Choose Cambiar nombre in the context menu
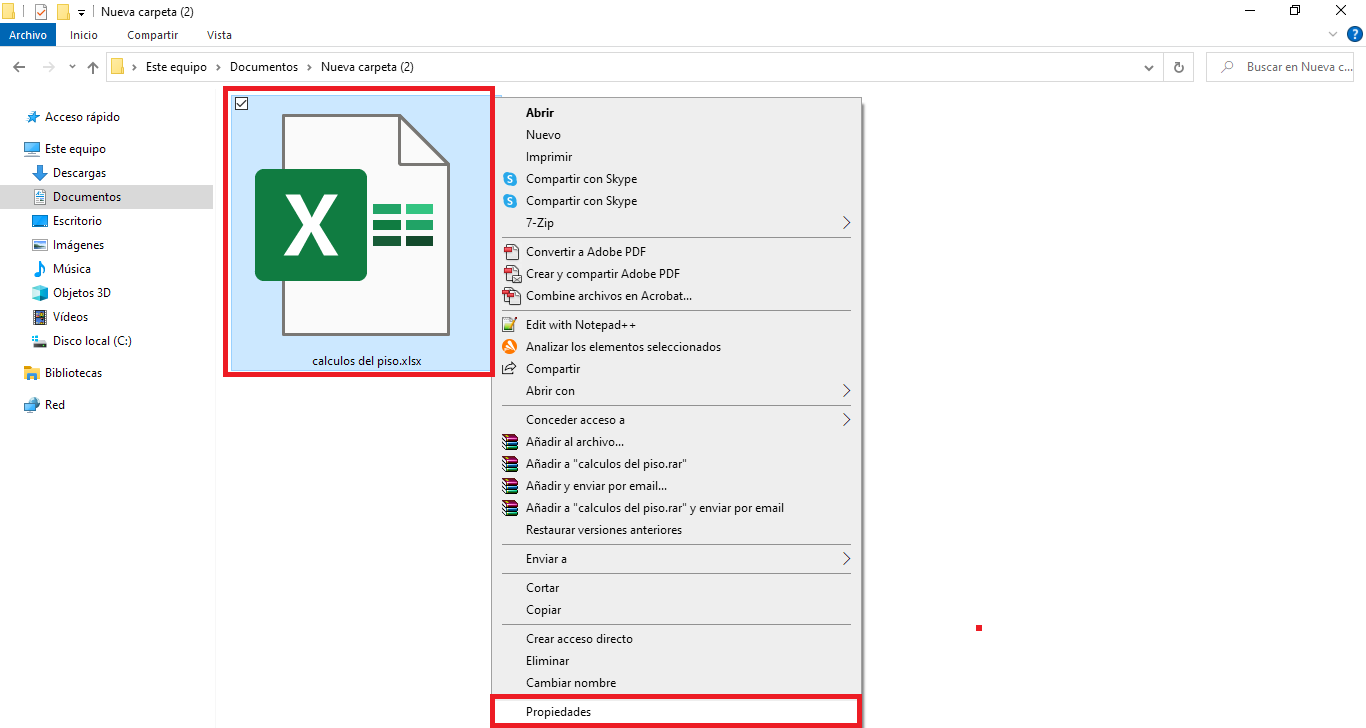This screenshot has width=1366, height=728. (x=676, y=683)
